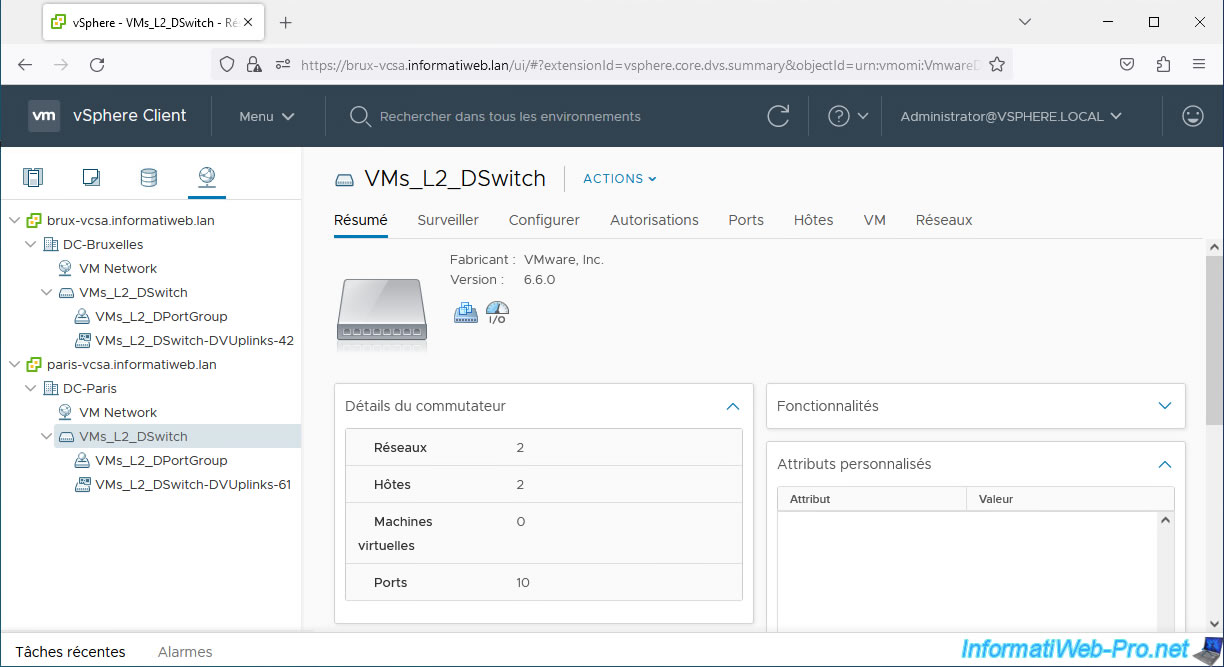Viewport: 1224px width, 667px height.
Task: Open the Menu dropdown
Action: click(x=267, y=116)
